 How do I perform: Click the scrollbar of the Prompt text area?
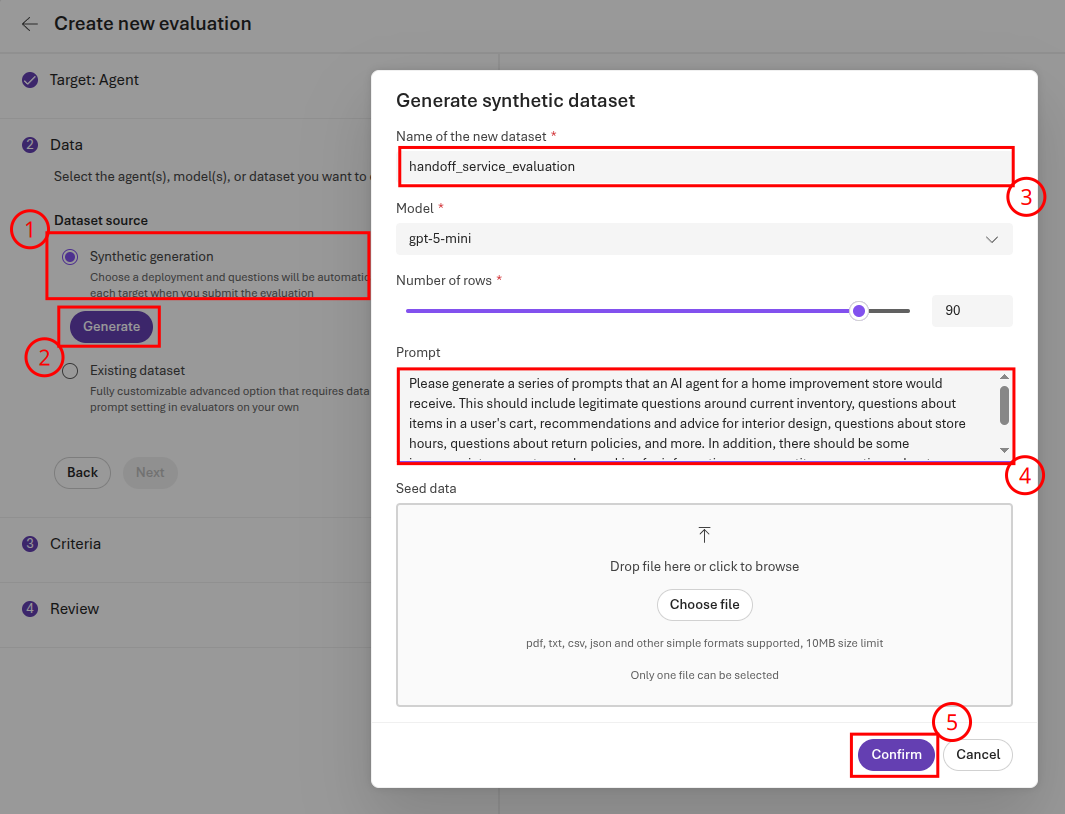(x=1004, y=410)
